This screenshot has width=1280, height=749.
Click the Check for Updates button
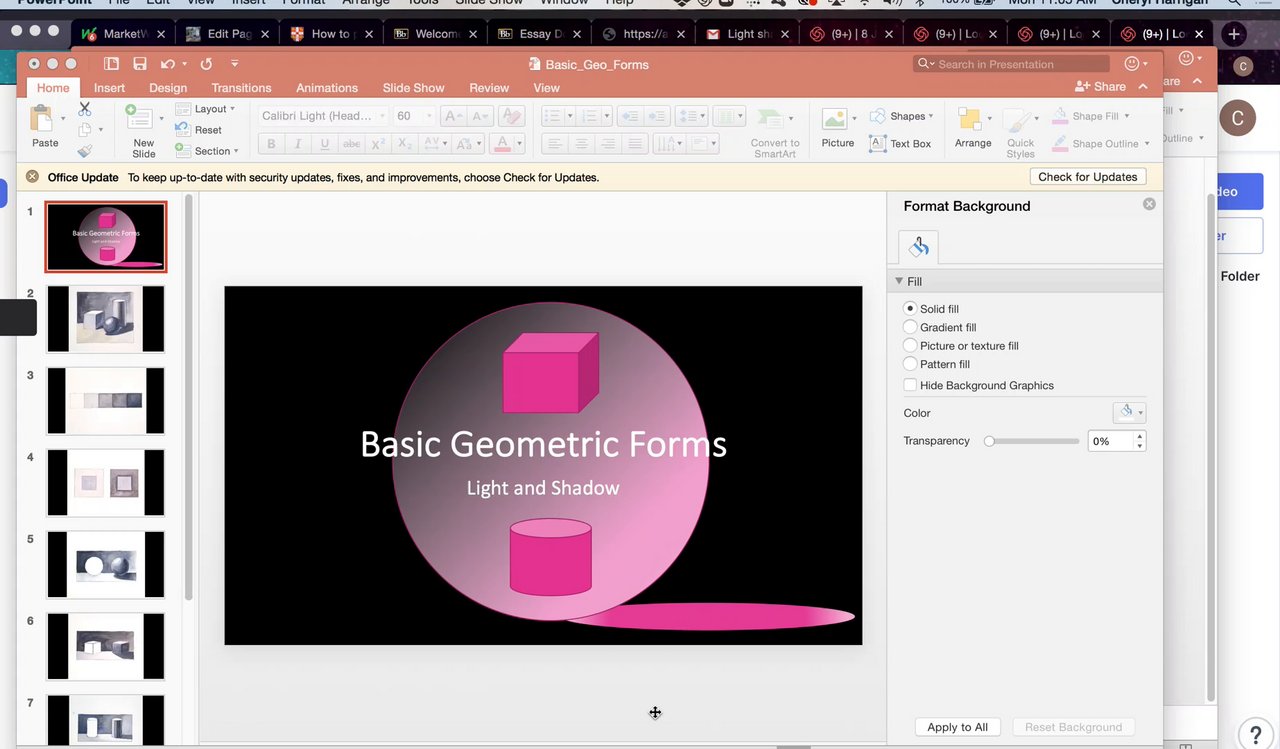click(x=1087, y=177)
